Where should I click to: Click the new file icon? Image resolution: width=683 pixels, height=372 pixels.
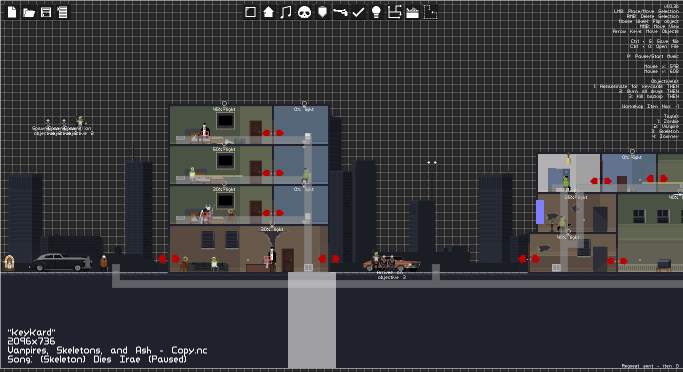[12, 12]
